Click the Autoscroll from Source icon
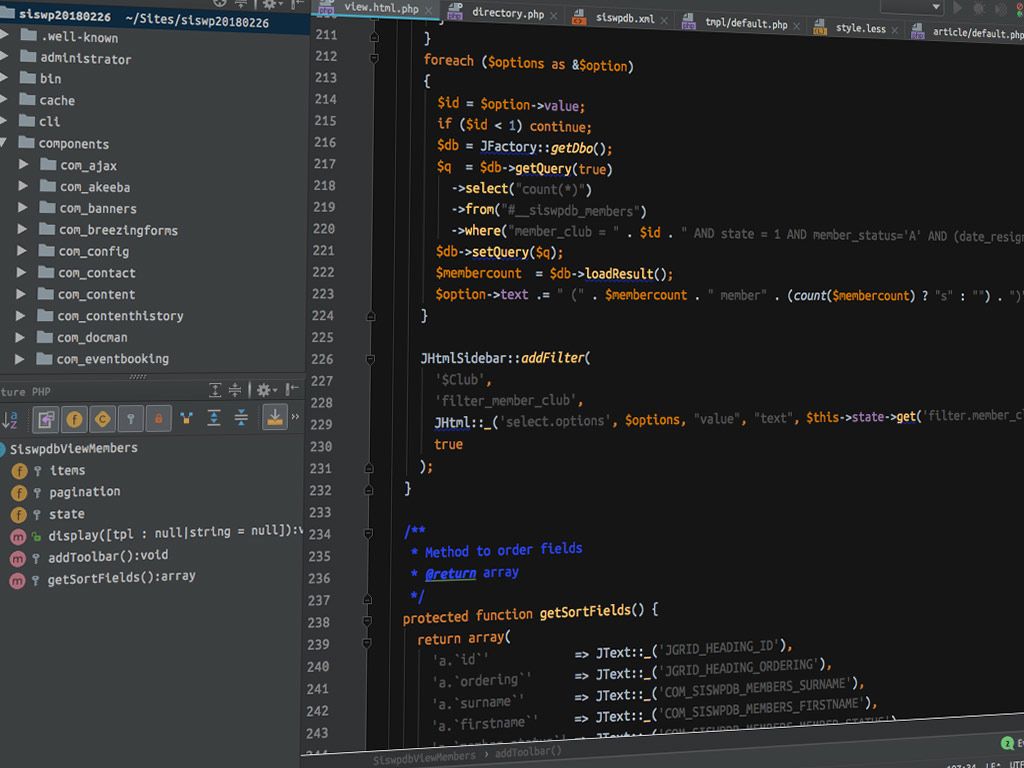This screenshot has width=1024, height=768. tap(274, 417)
